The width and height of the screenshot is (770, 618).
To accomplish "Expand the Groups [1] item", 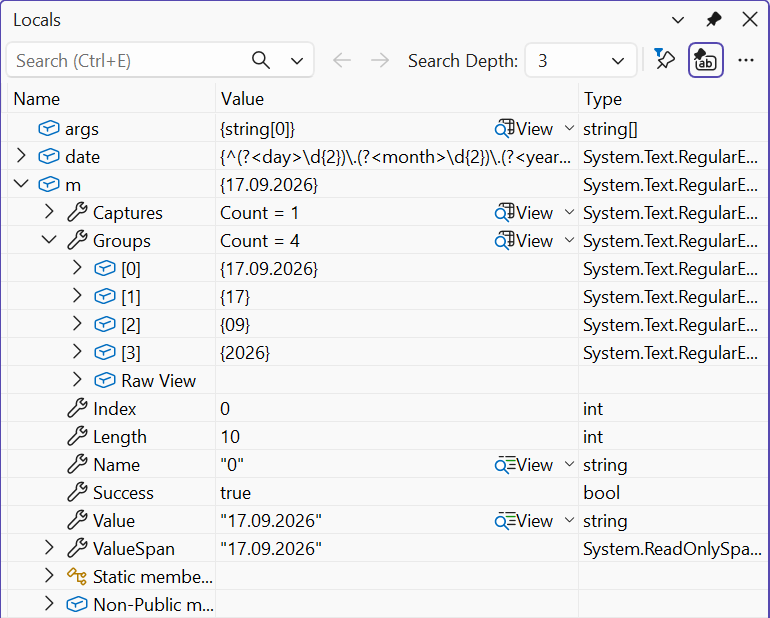I will [x=77, y=296].
